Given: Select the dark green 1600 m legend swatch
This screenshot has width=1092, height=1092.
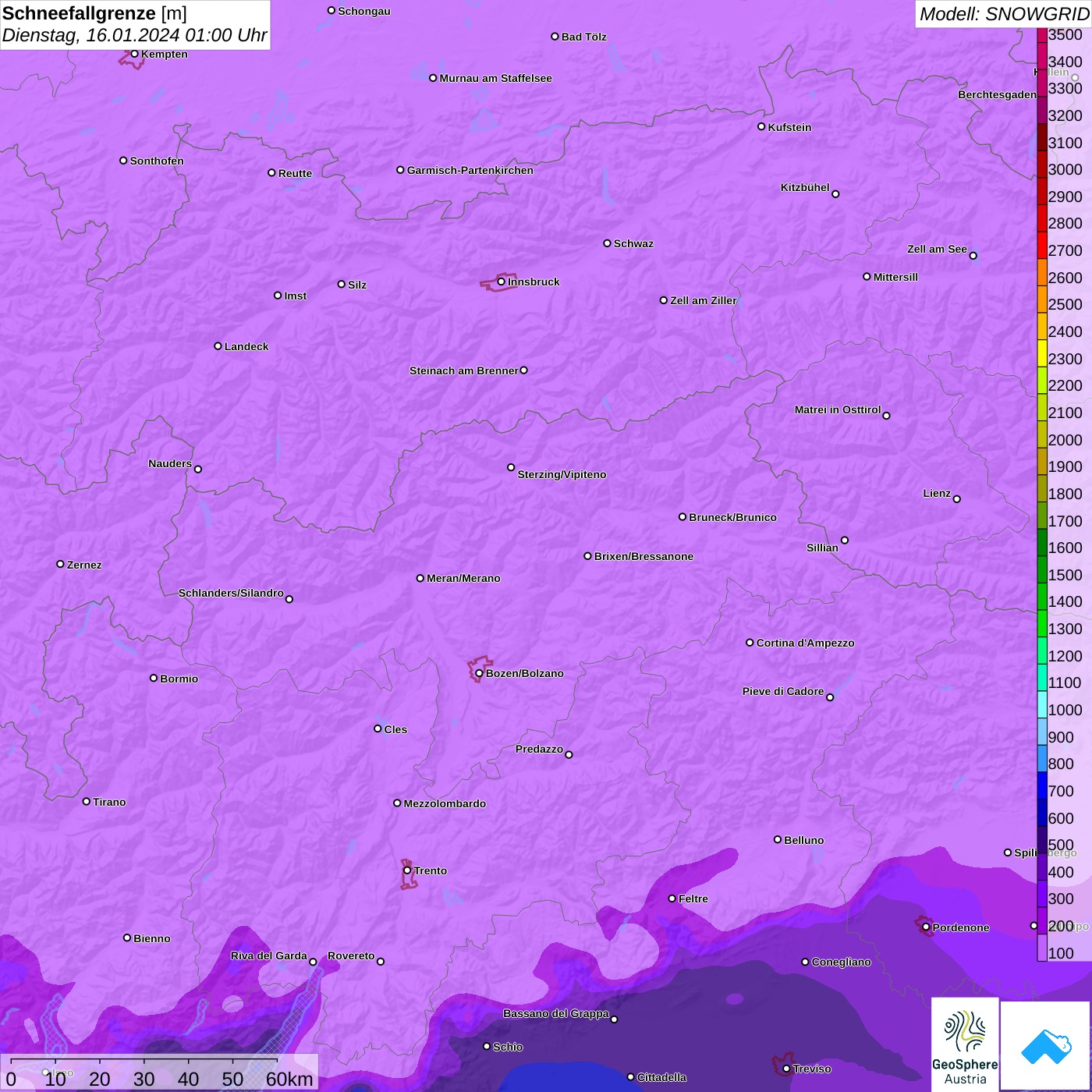Looking at the screenshot, I should pyautogui.click(x=1042, y=542).
